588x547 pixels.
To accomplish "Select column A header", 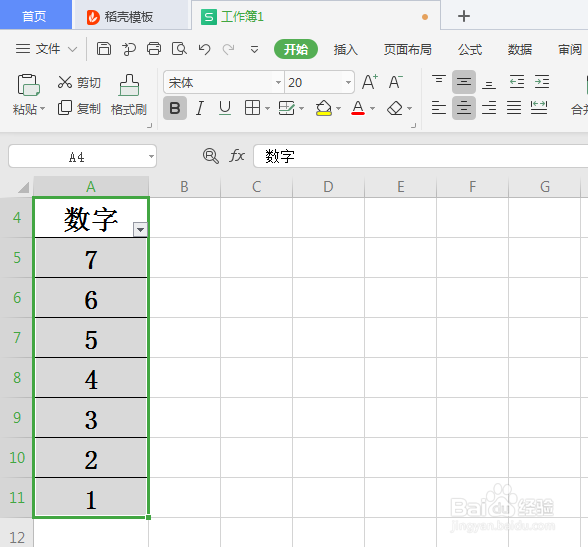I will [91, 186].
